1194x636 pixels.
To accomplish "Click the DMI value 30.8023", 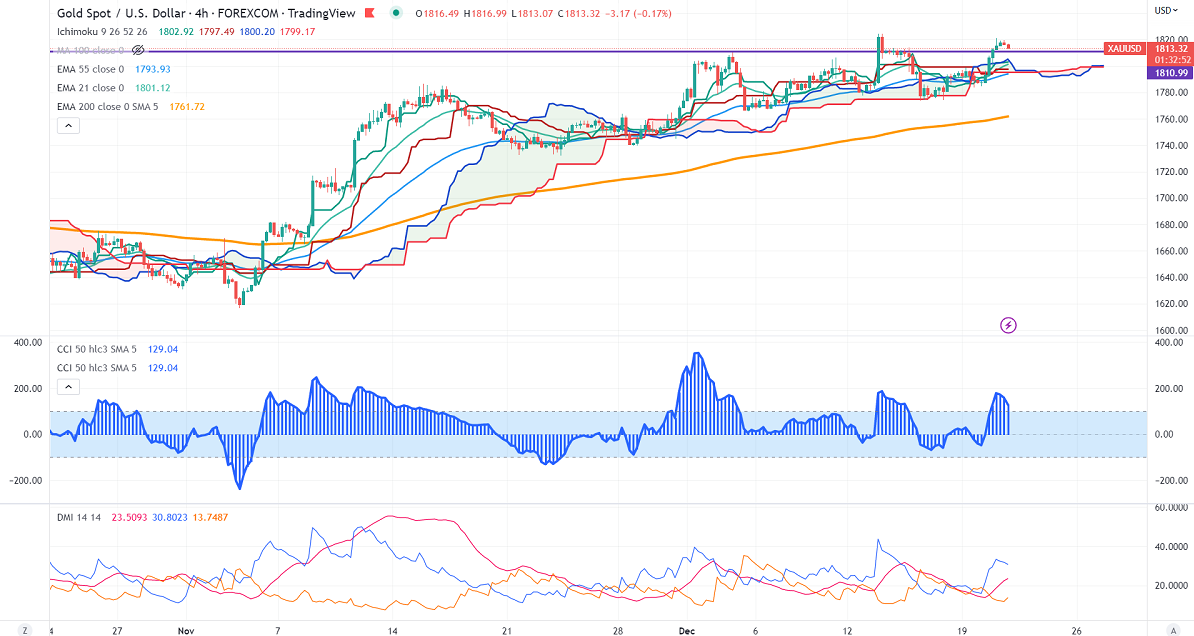I will click(169, 517).
